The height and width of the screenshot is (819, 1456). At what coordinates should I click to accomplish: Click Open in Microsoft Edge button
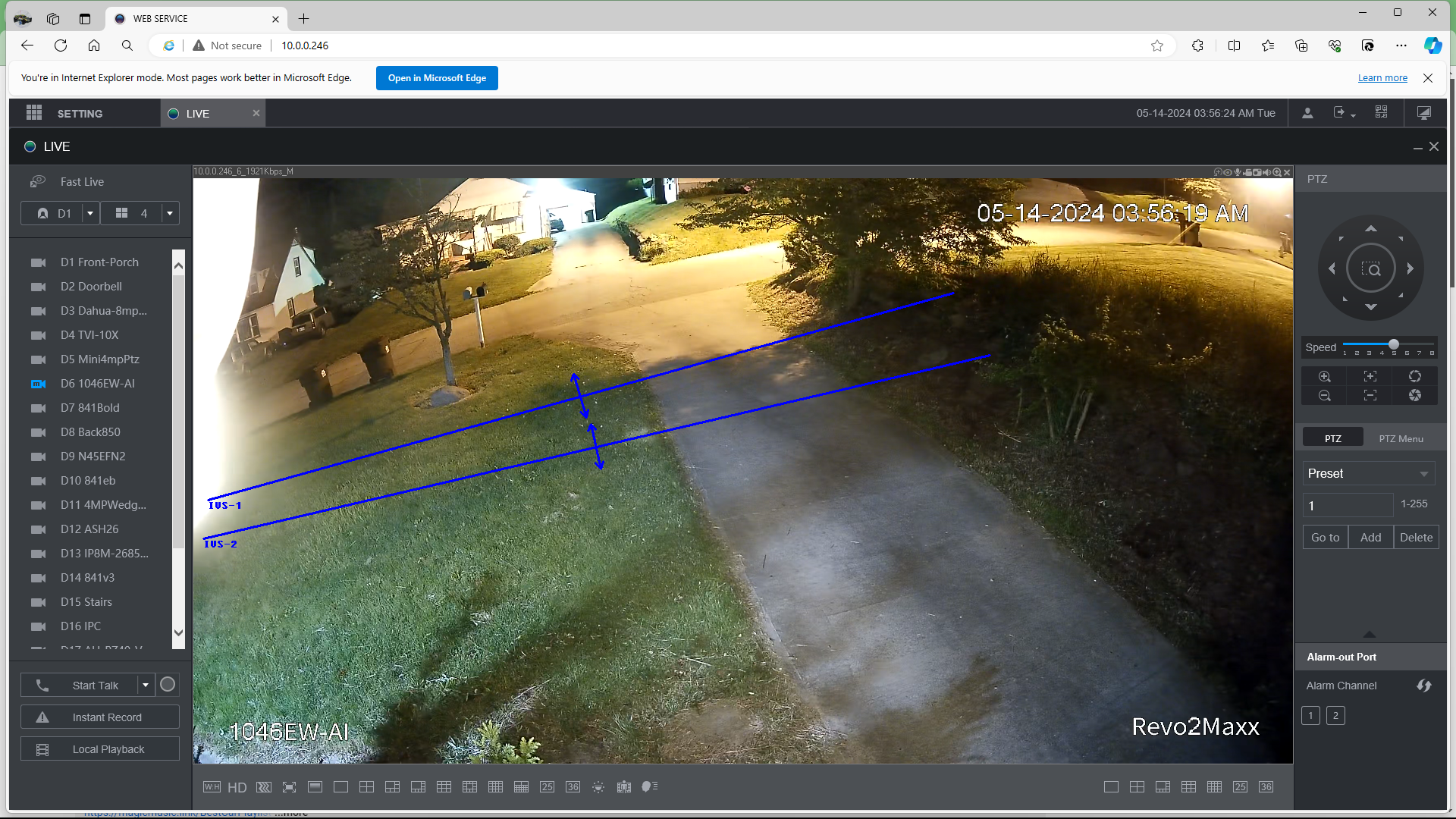pos(437,78)
